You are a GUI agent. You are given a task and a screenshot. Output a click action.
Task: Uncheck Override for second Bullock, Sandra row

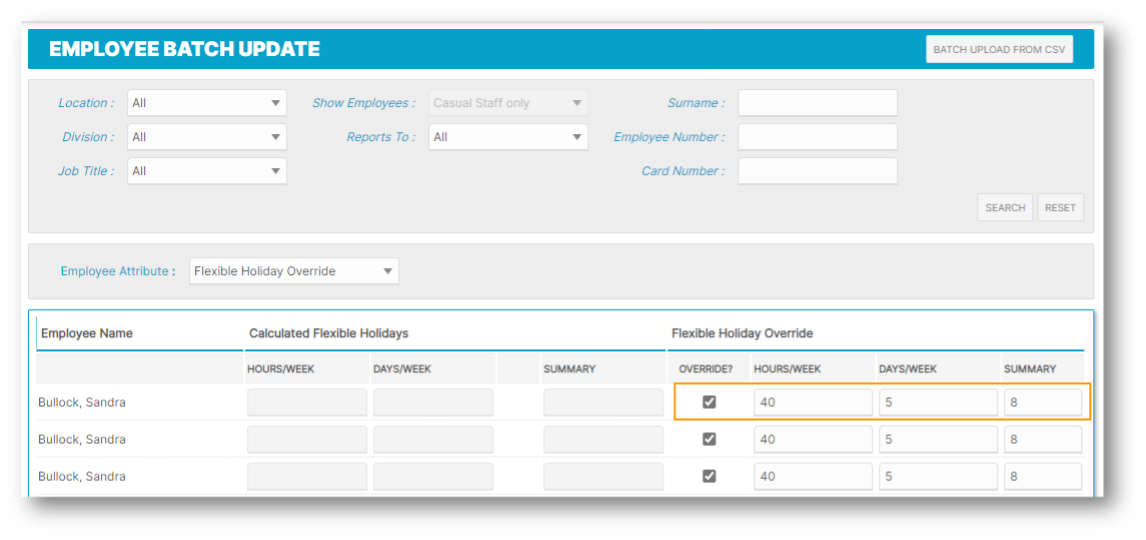click(709, 439)
